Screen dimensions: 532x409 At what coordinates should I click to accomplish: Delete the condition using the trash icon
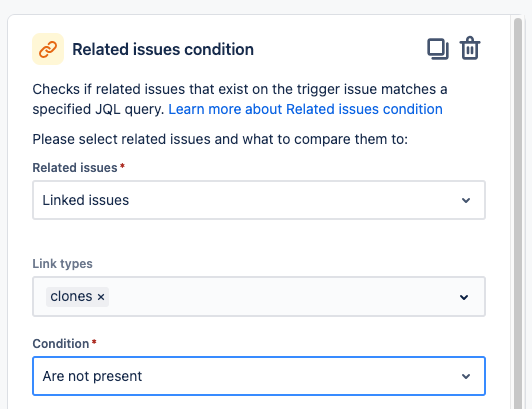470,48
